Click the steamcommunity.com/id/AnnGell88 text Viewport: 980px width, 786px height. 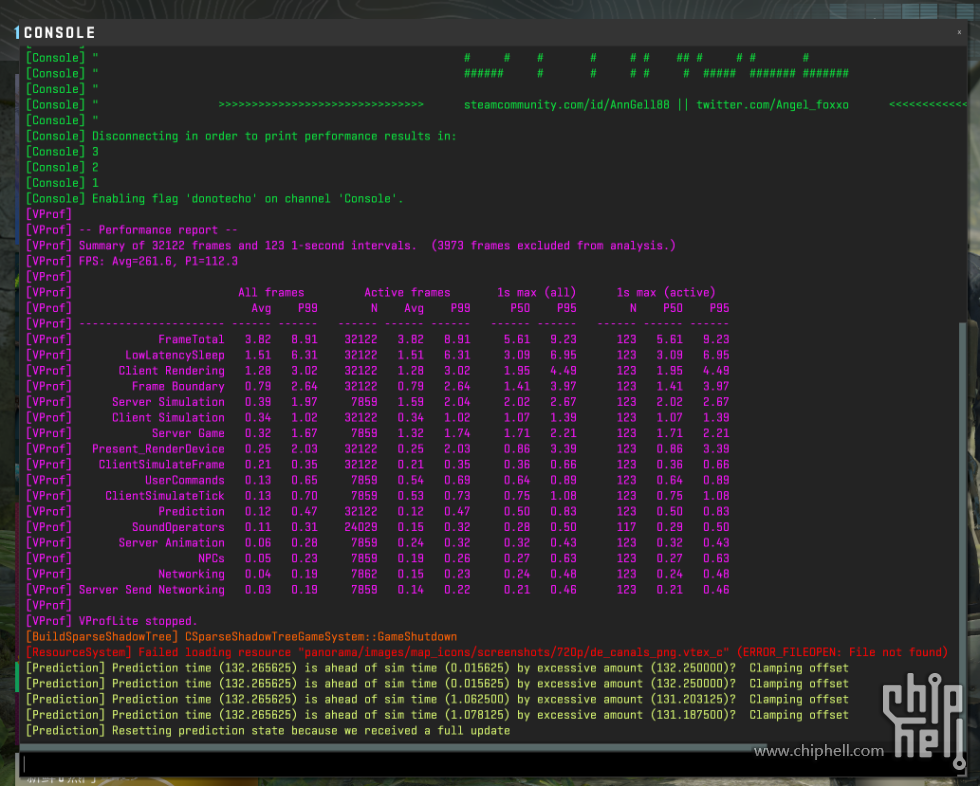point(569,105)
